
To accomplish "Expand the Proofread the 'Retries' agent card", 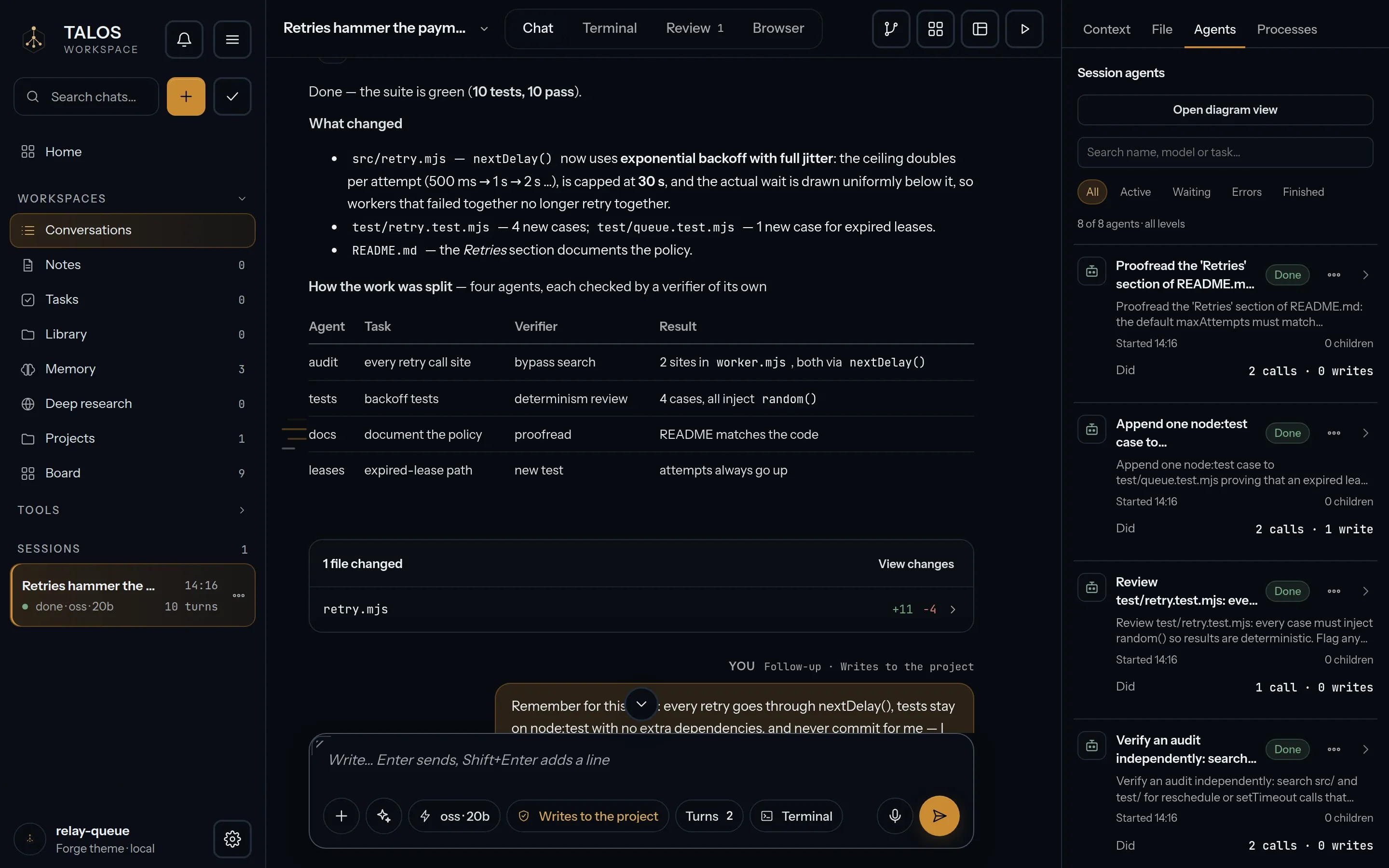I will (1366, 275).
